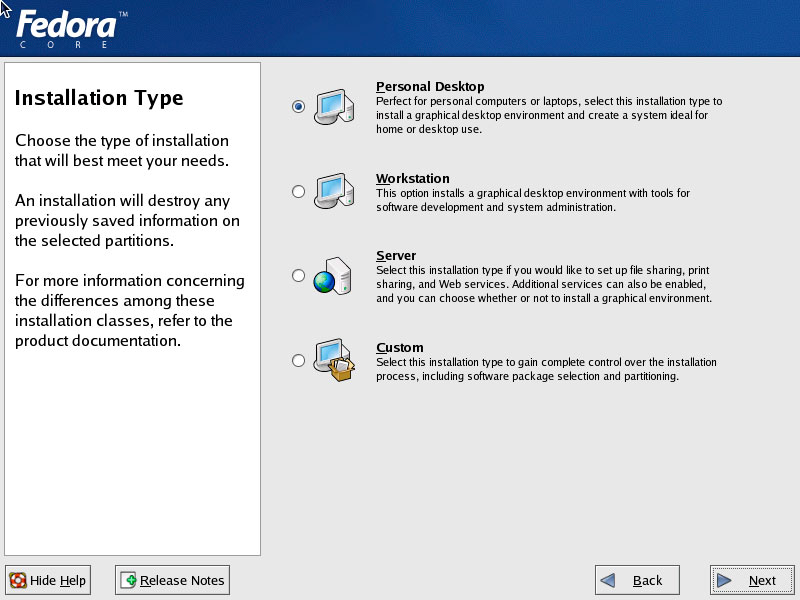Click the bold Workstation label text
This screenshot has width=800, height=600.
pyautogui.click(x=413, y=179)
